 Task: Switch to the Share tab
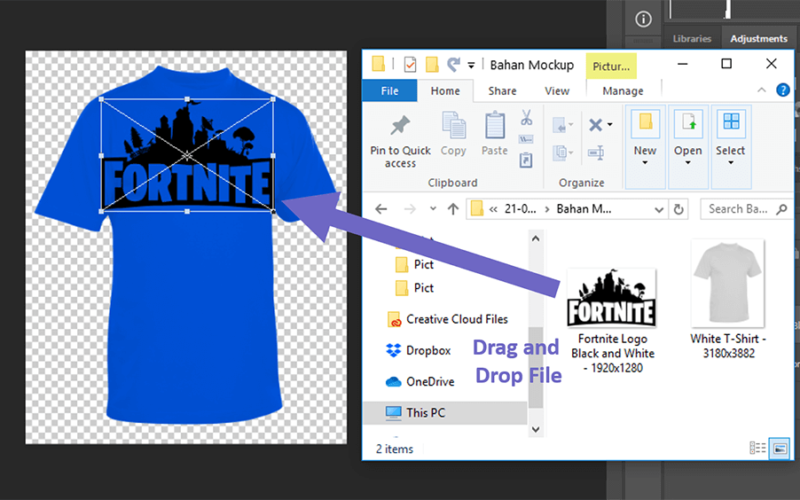502,91
